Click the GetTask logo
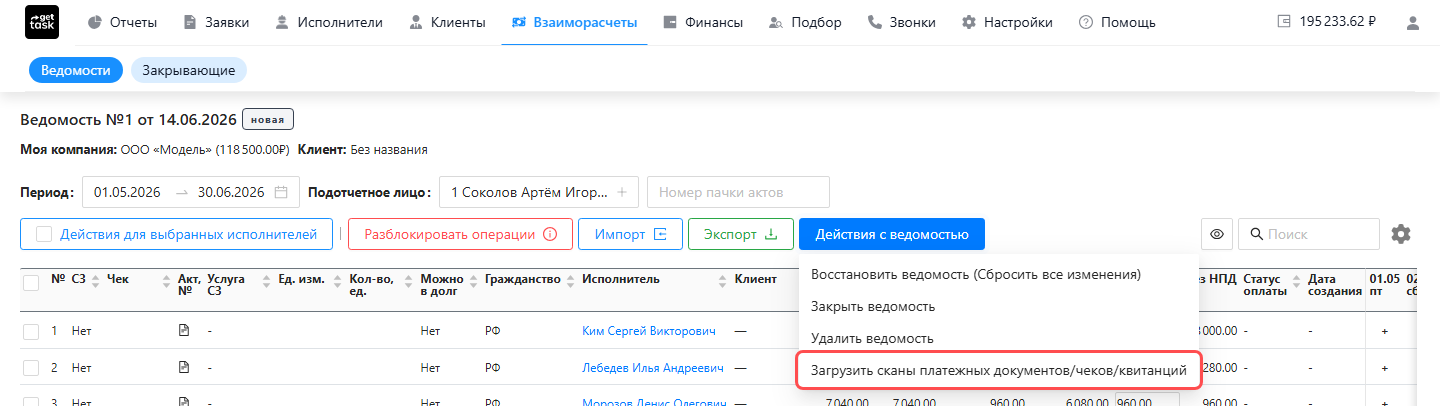 pos(41,22)
